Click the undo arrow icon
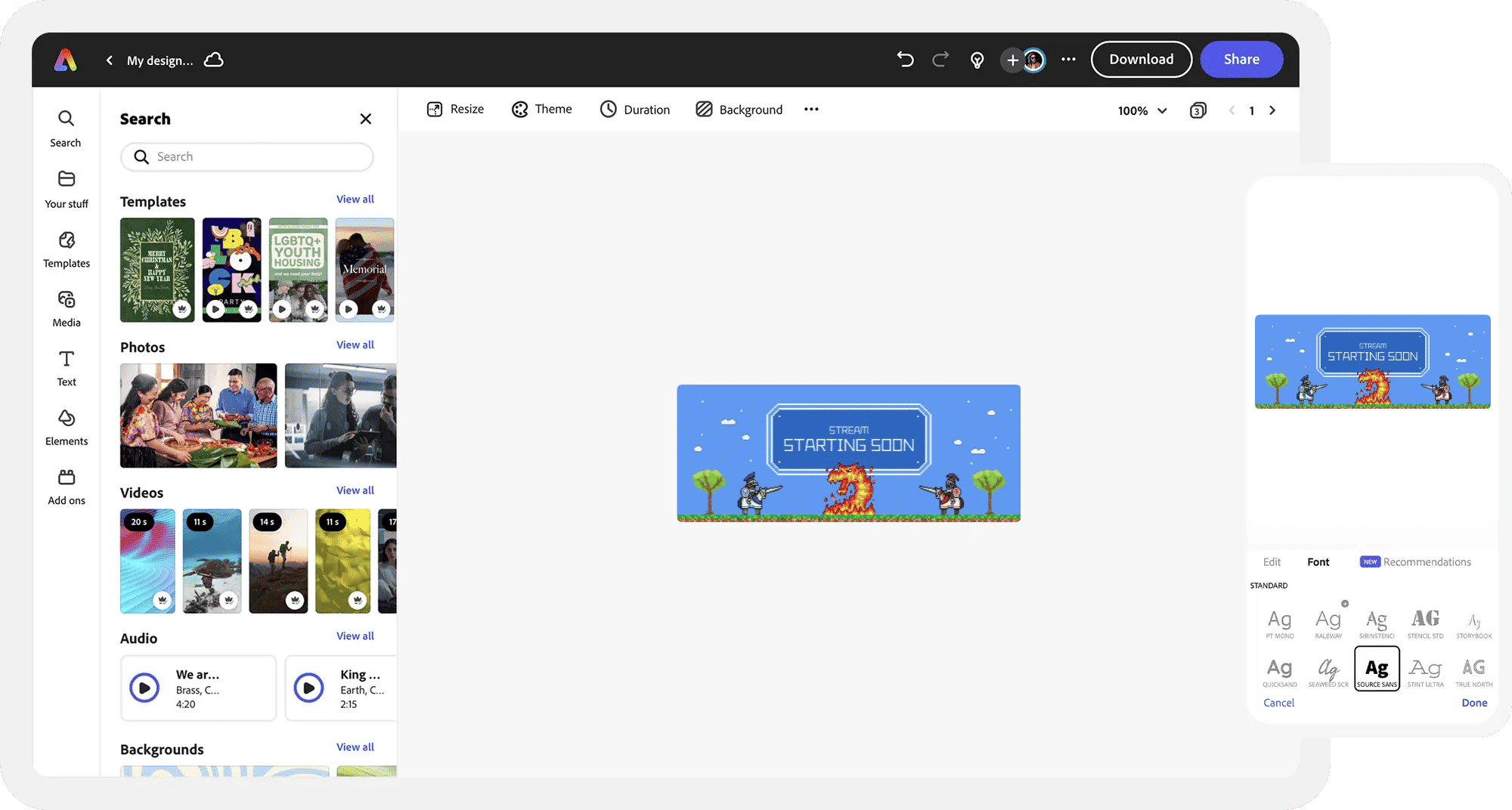The width and height of the screenshot is (1512, 810). [x=904, y=59]
